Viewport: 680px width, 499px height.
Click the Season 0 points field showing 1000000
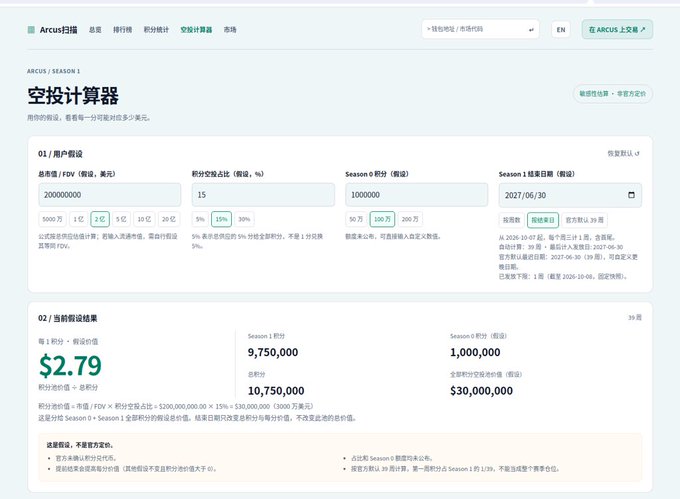pyautogui.click(x=416, y=195)
